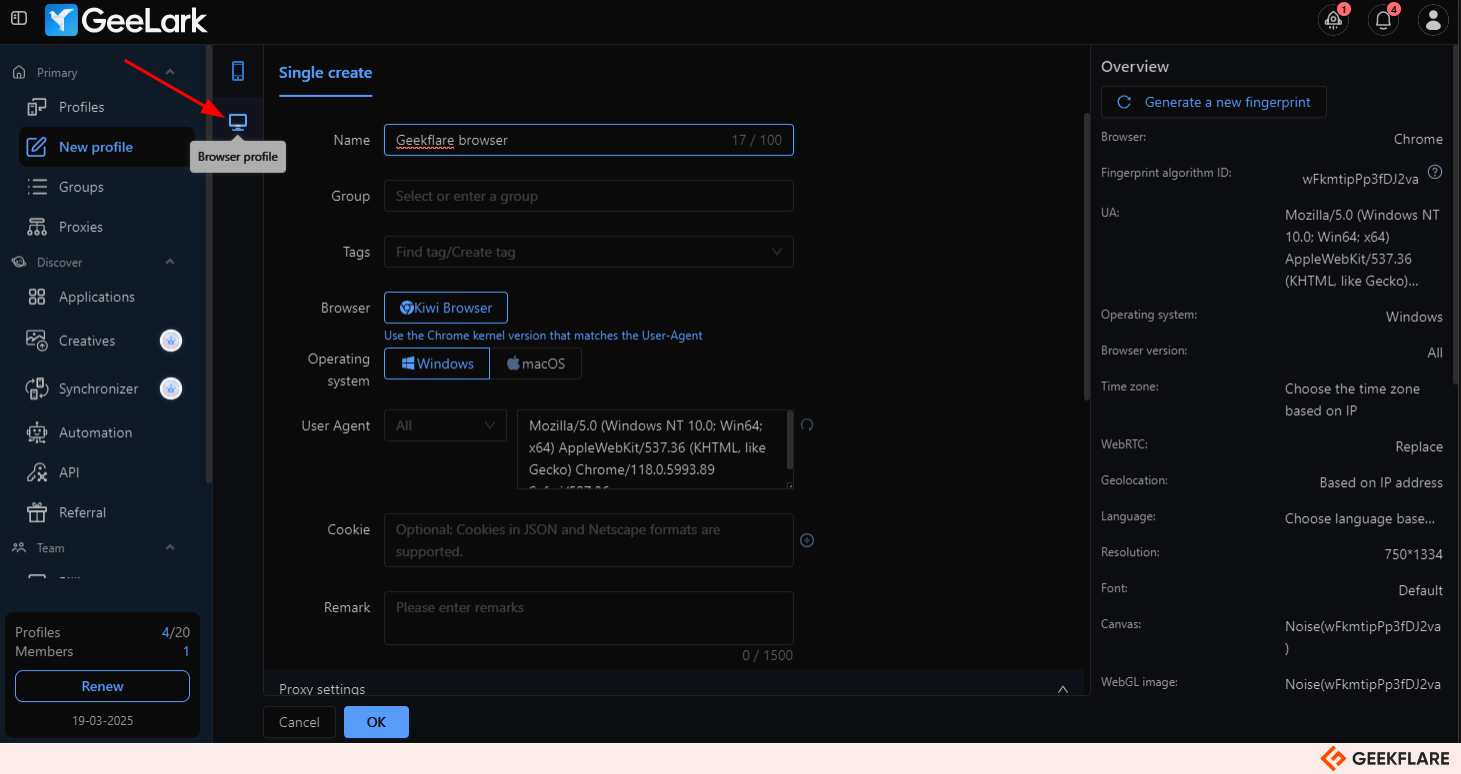Click the add cookie plus icon
1461x774 pixels.
click(x=807, y=540)
